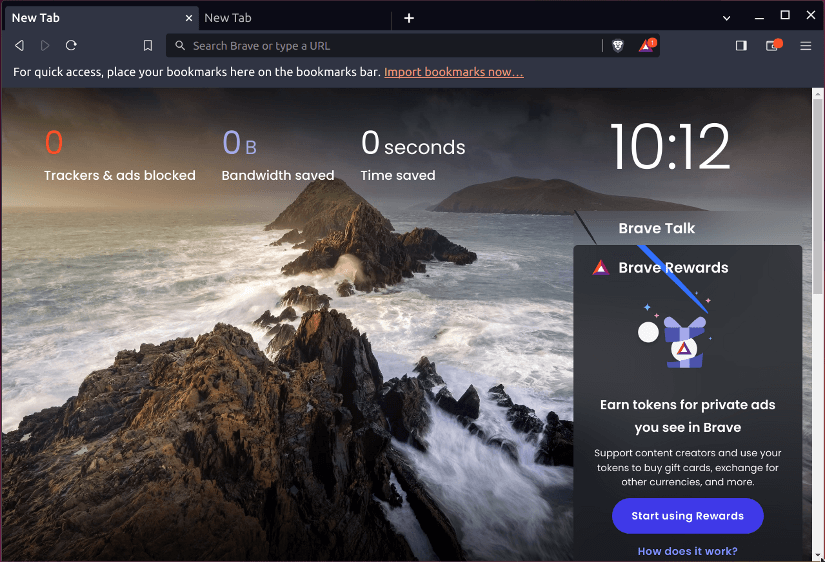Click the vertical scrollbar thumb

coord(818,197)
